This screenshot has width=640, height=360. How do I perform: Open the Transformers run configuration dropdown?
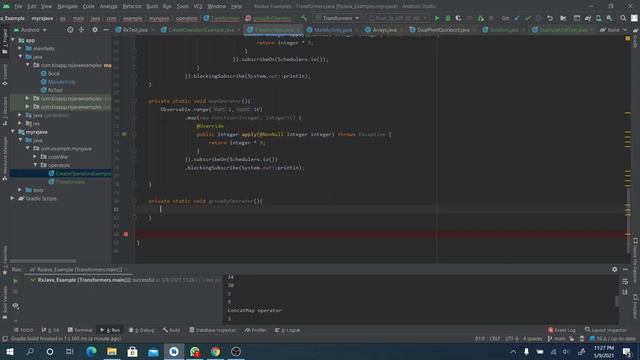pyautogui.click(x=338, y=18)
